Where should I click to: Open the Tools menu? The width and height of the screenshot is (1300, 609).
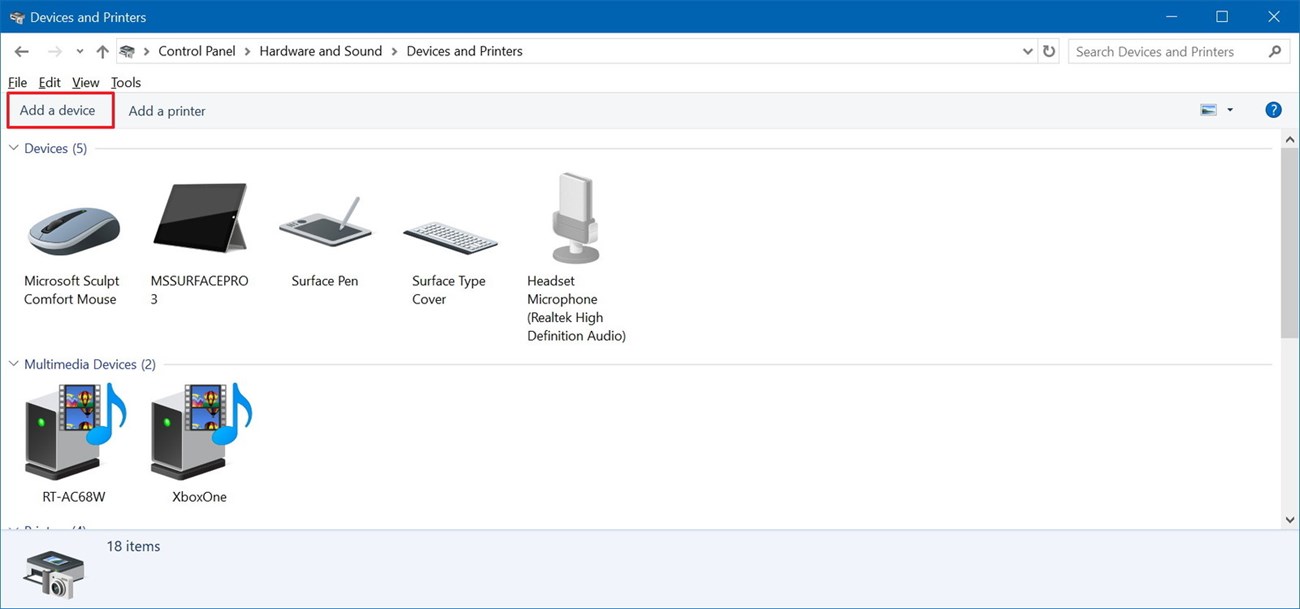point(125,82)
